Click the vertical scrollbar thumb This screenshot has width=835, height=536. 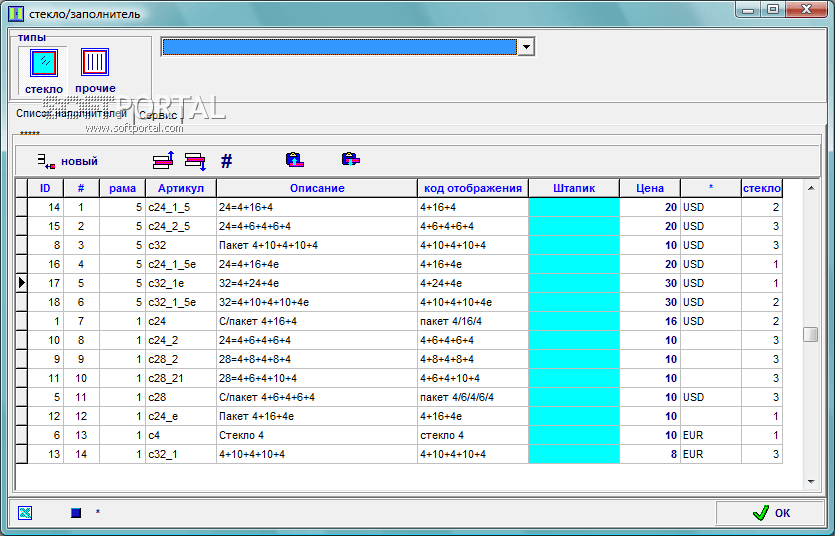pyautogui.click(x=811, y=334)
